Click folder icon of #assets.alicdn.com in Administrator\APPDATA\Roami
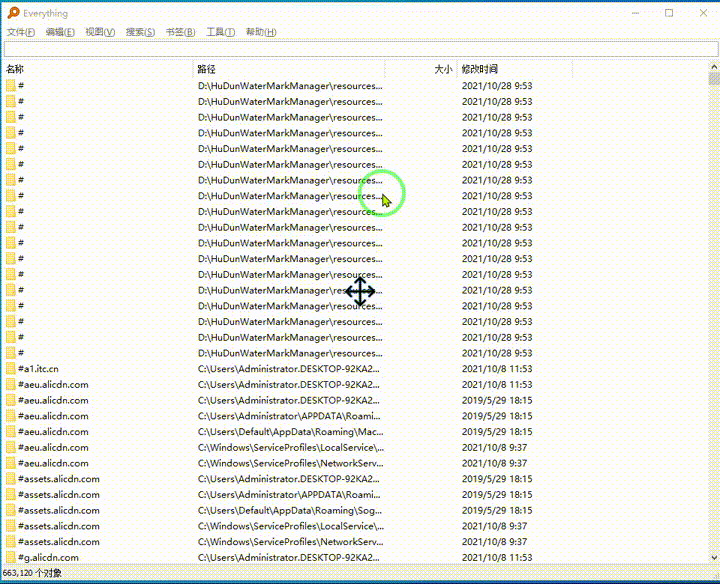Image resolution: width=720 pixels, height=584 pixels. click(11, 494)
